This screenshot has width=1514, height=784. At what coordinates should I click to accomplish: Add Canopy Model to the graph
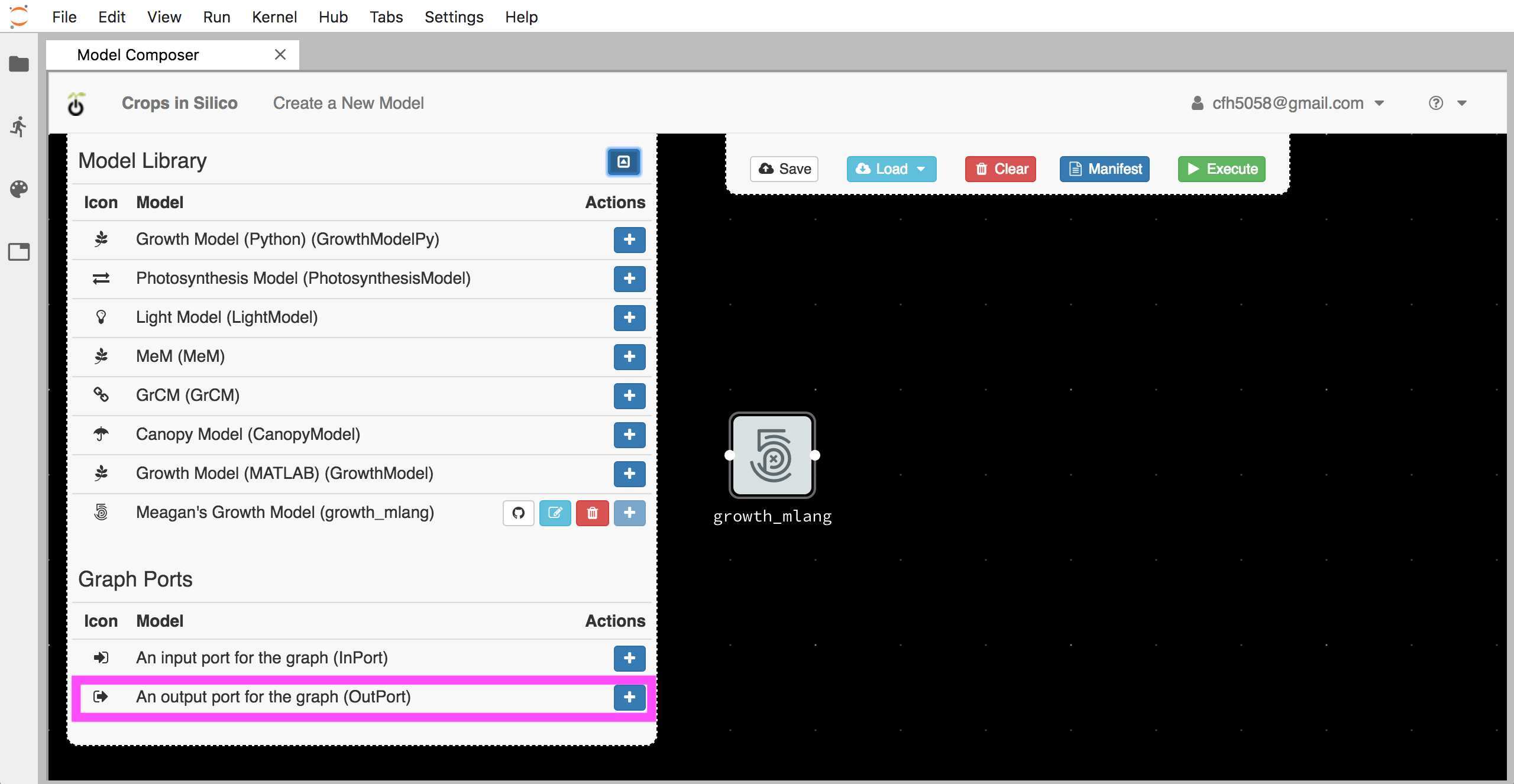pyautogui.click(x=629, y=435)
